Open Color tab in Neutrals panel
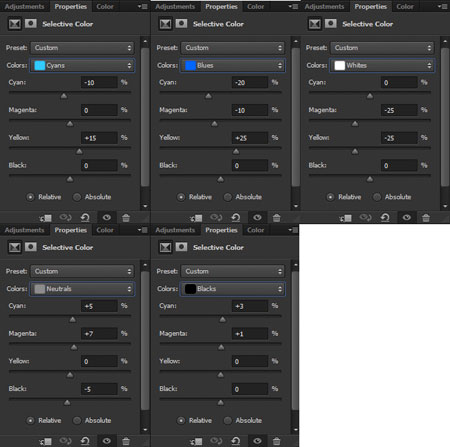 coord(105,230)
